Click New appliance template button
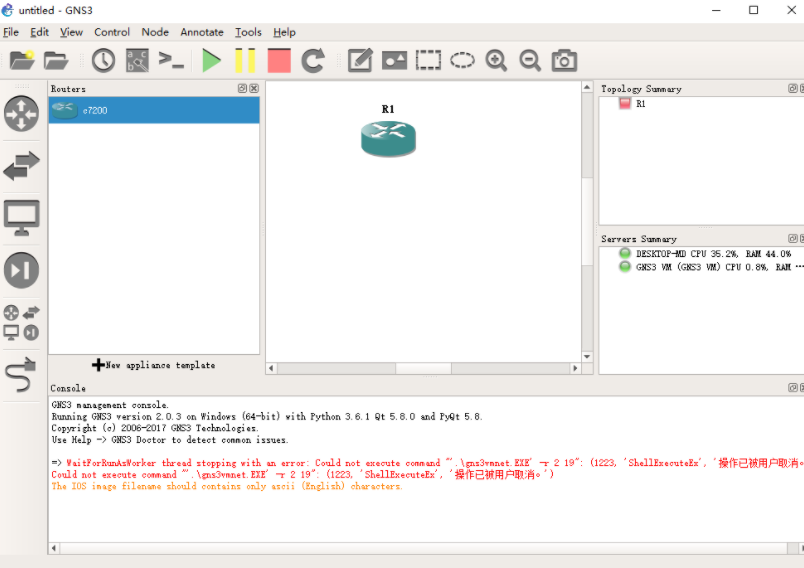Viewport: 804px width, 568px height. click(153, 365)
